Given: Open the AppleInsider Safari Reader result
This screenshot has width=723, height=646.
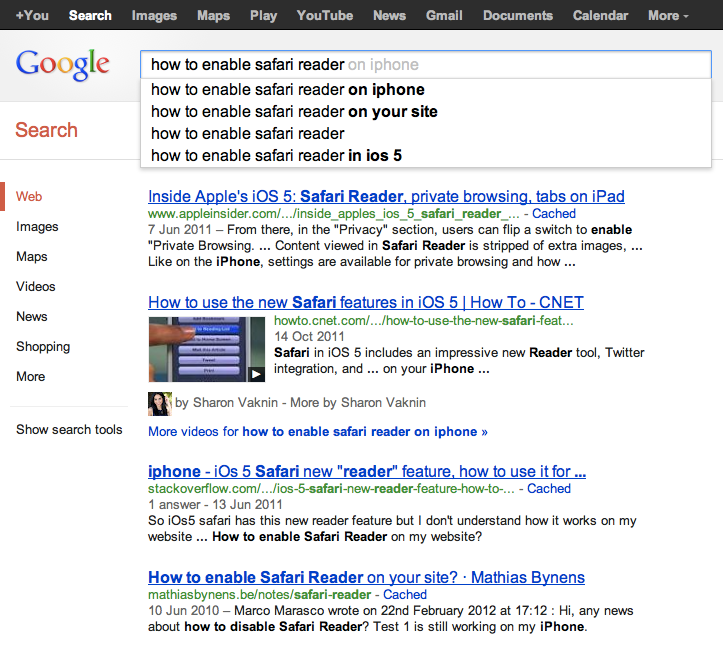Looking at the screenshot, I should [x=386, y=196].
